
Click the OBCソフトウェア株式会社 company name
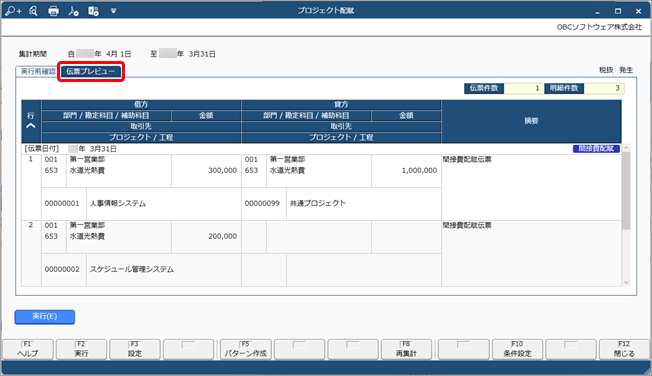[x=599, y=27]
